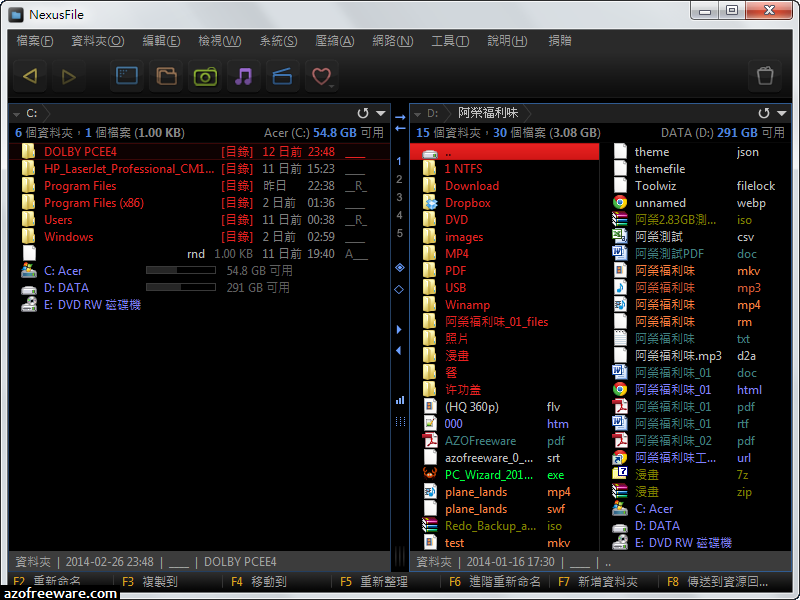Screen dimensions: 800x600
Task: Click the back navigation arrow
Action: coord(29,76)
